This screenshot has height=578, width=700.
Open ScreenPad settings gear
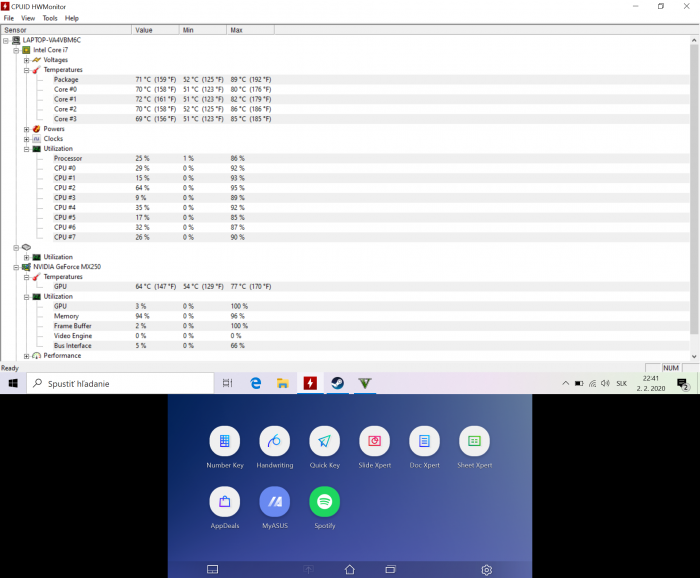486,569
